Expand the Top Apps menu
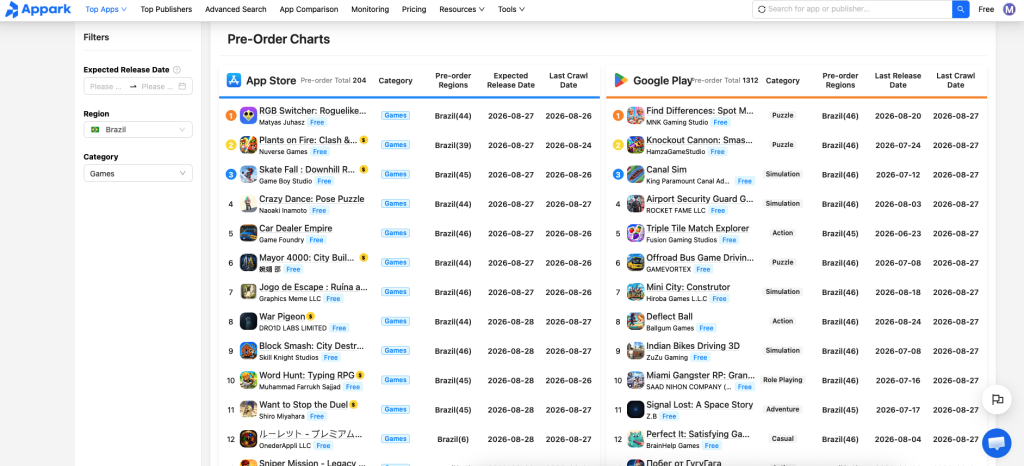 pos(106,9)
